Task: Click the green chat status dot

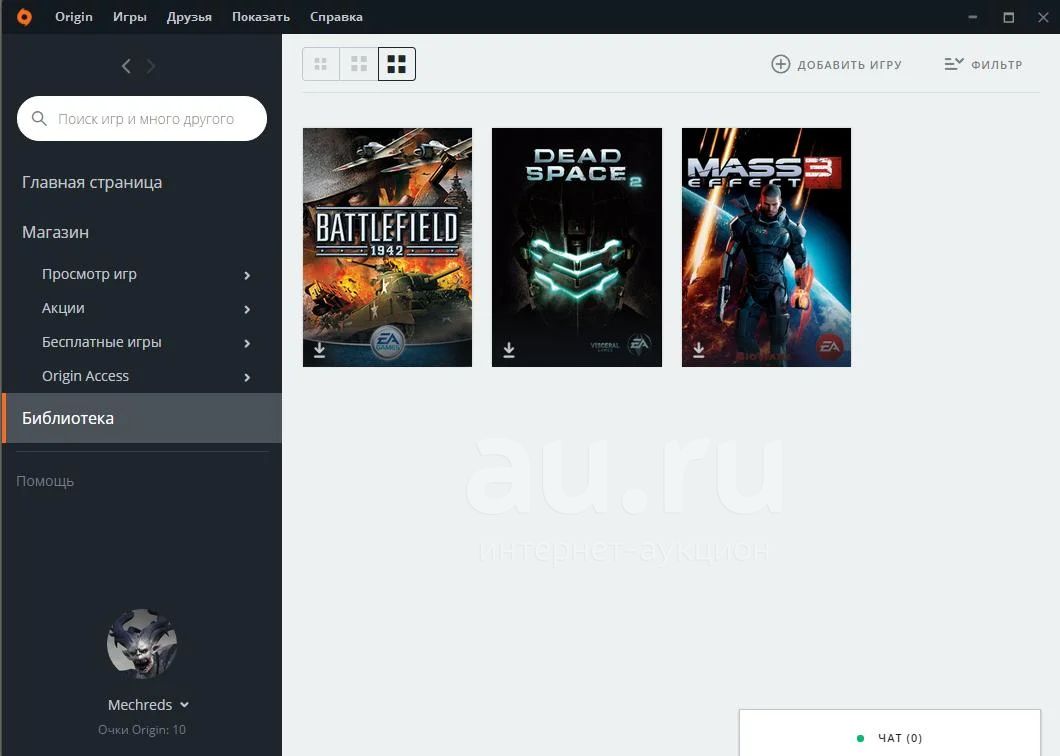Action: coord(860,738)
